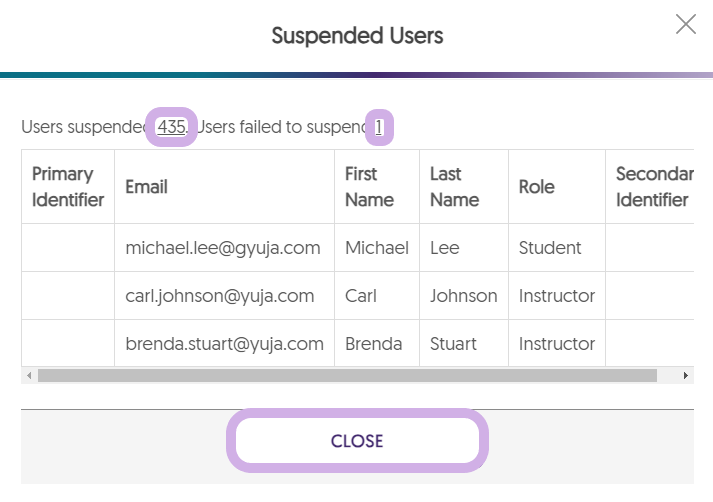Viewport: 713px width, 502px height.
Task: Select the Johnson last name cell
Action: pyautogui.click(x=463, y=296)
